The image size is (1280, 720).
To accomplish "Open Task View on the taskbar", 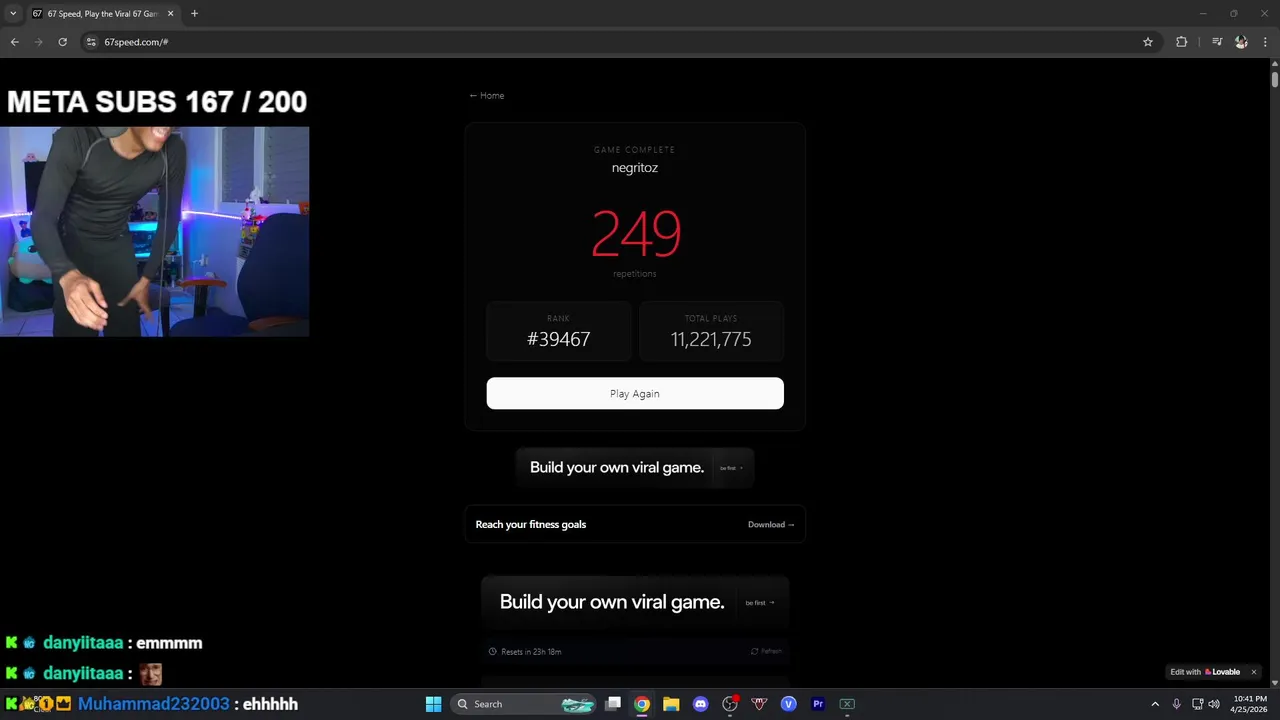I will pos(613,704).
